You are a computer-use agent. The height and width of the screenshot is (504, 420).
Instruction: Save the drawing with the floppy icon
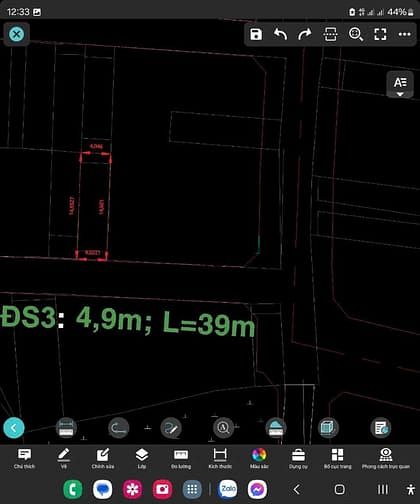[256, 34]
